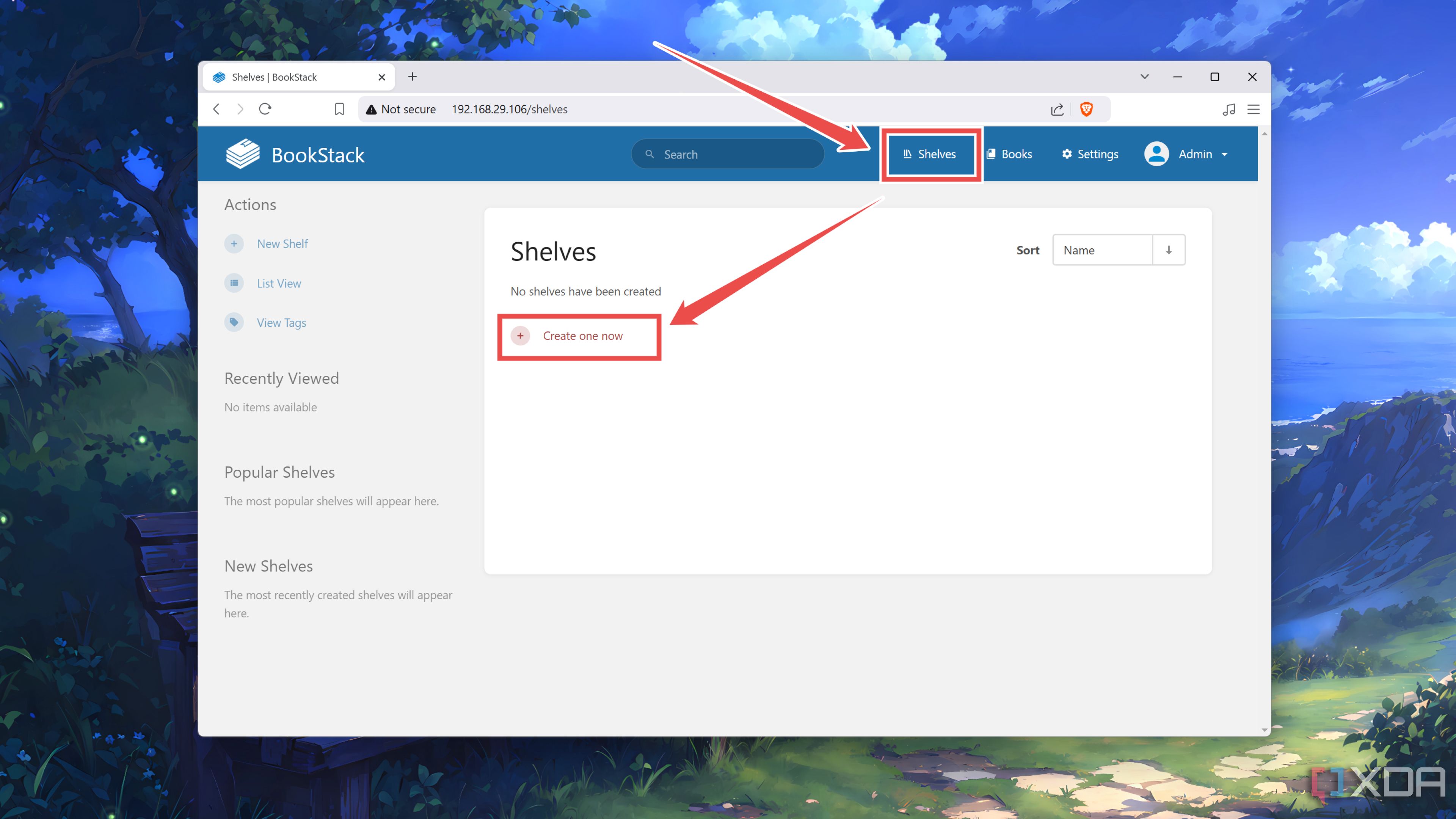
Task: Click the View Tags link in sidebar
Action: (281, 322)
